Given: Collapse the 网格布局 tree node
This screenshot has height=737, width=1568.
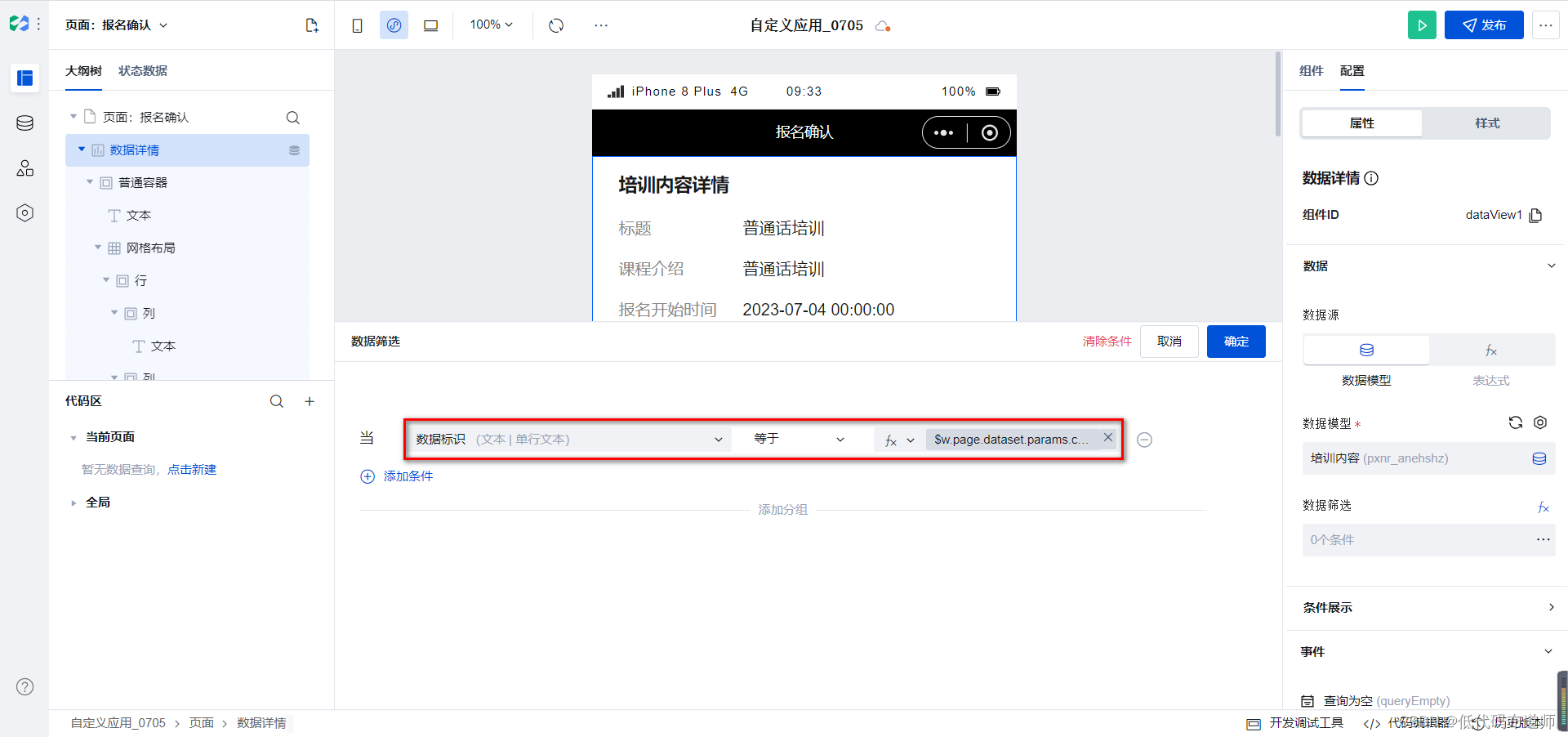Looking at the screenshot, I should [98, 248].
